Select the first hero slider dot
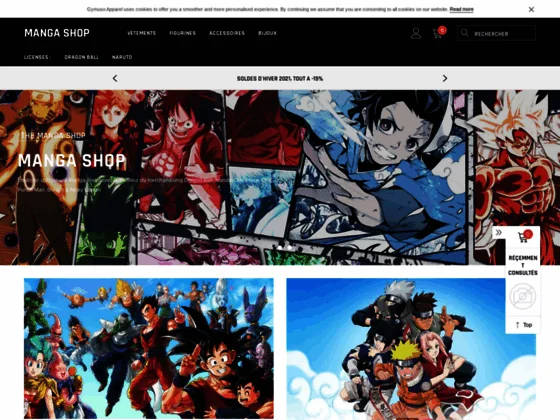This screenshot has height=420, width=560. point(280,247)
